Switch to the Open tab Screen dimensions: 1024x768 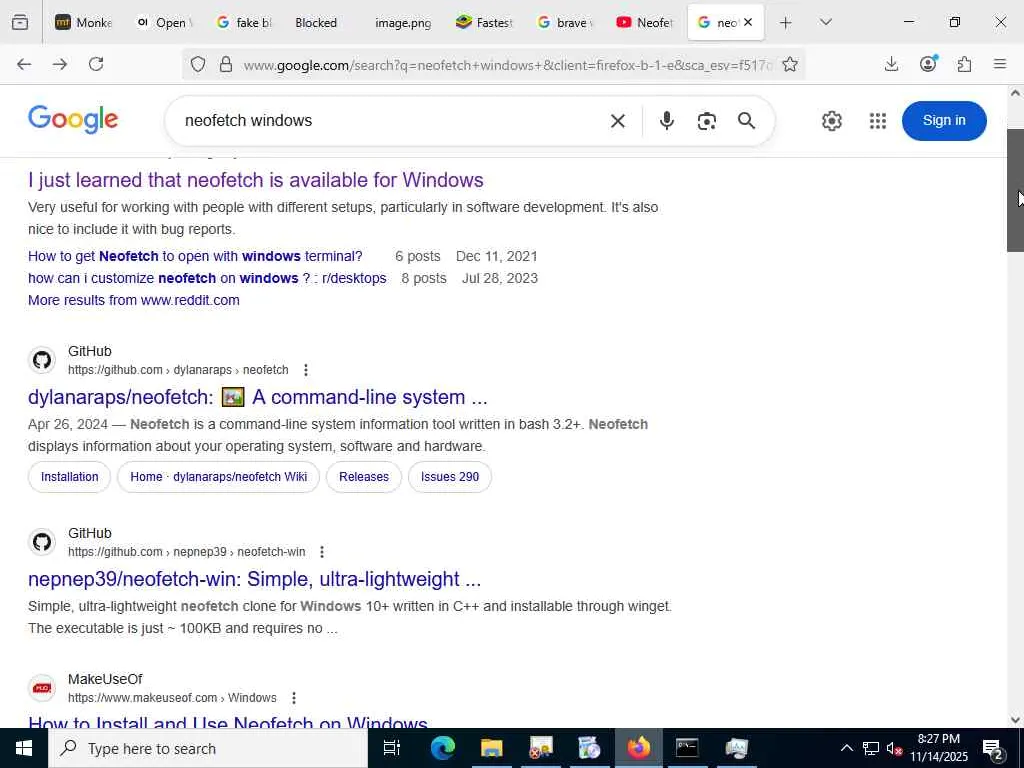tap(164, 22)
